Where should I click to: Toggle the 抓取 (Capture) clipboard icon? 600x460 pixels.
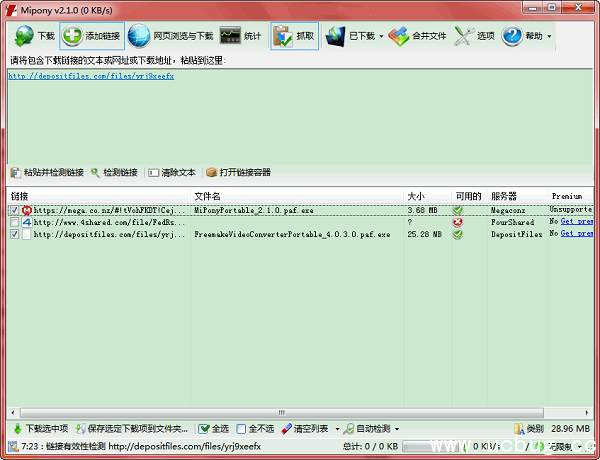(x=283, y=36)
